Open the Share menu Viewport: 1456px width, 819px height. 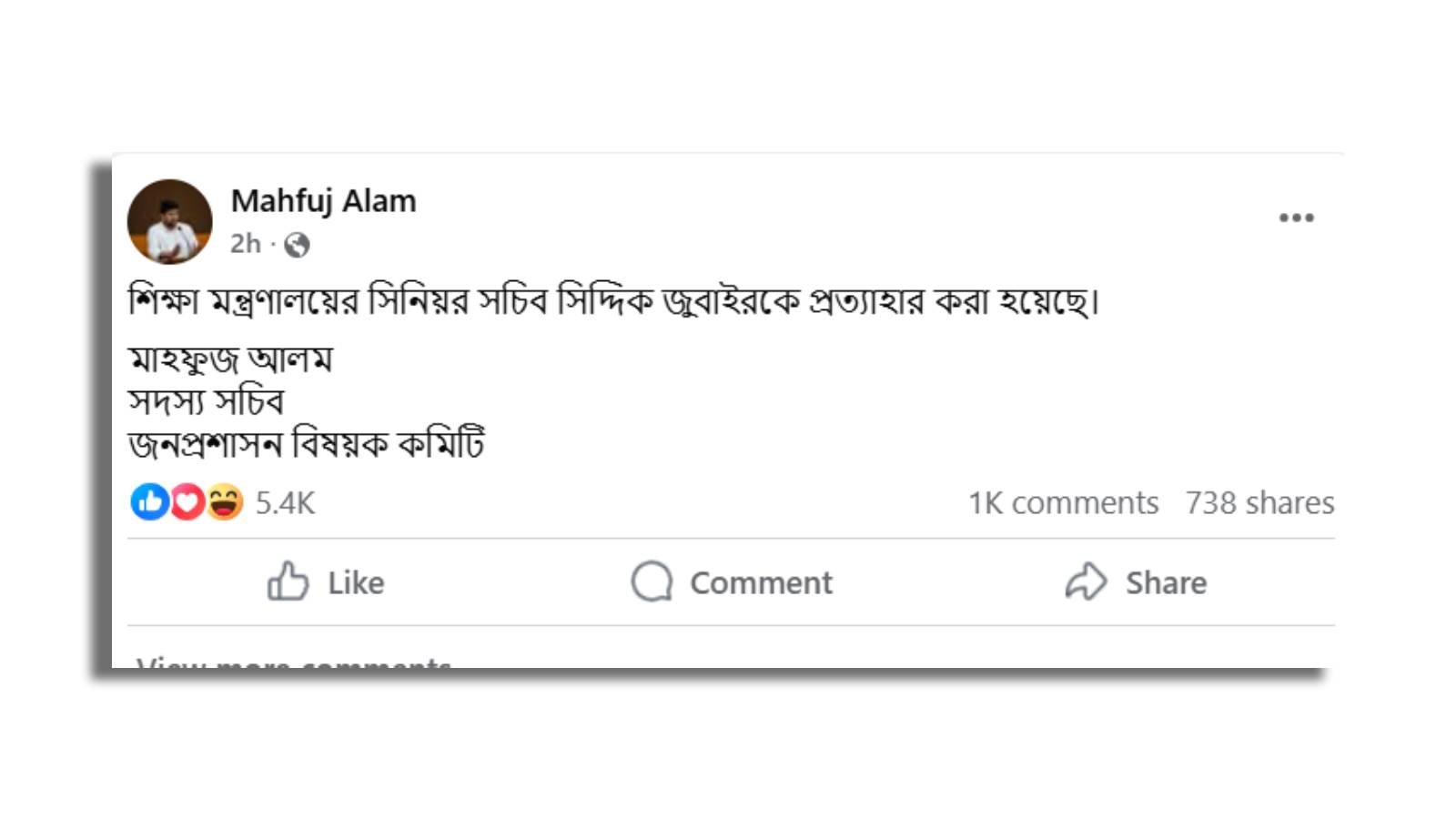pyautogui.click(x=1138, y=582)
